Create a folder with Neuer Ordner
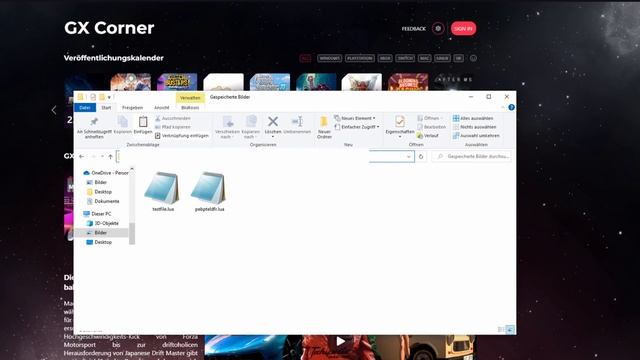The height and width of the screenshot is (360, 640). tap(324, 127)
